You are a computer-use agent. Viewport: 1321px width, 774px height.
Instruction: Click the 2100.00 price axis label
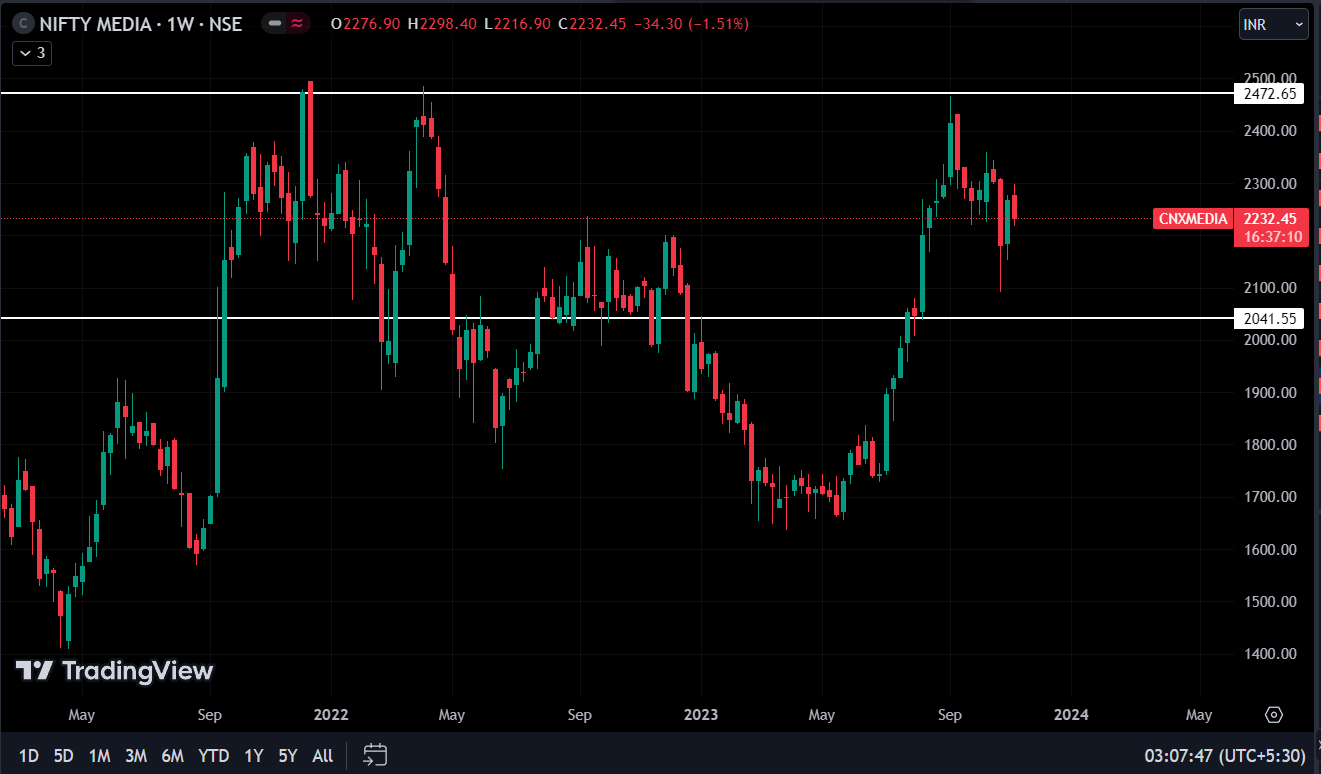coord(1268,288)
